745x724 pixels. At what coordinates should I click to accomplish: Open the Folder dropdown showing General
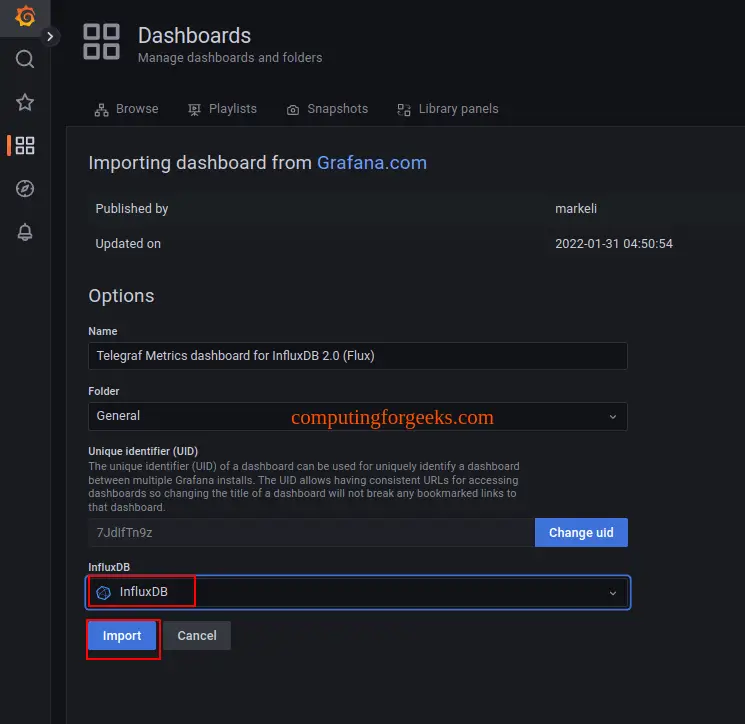358,416
